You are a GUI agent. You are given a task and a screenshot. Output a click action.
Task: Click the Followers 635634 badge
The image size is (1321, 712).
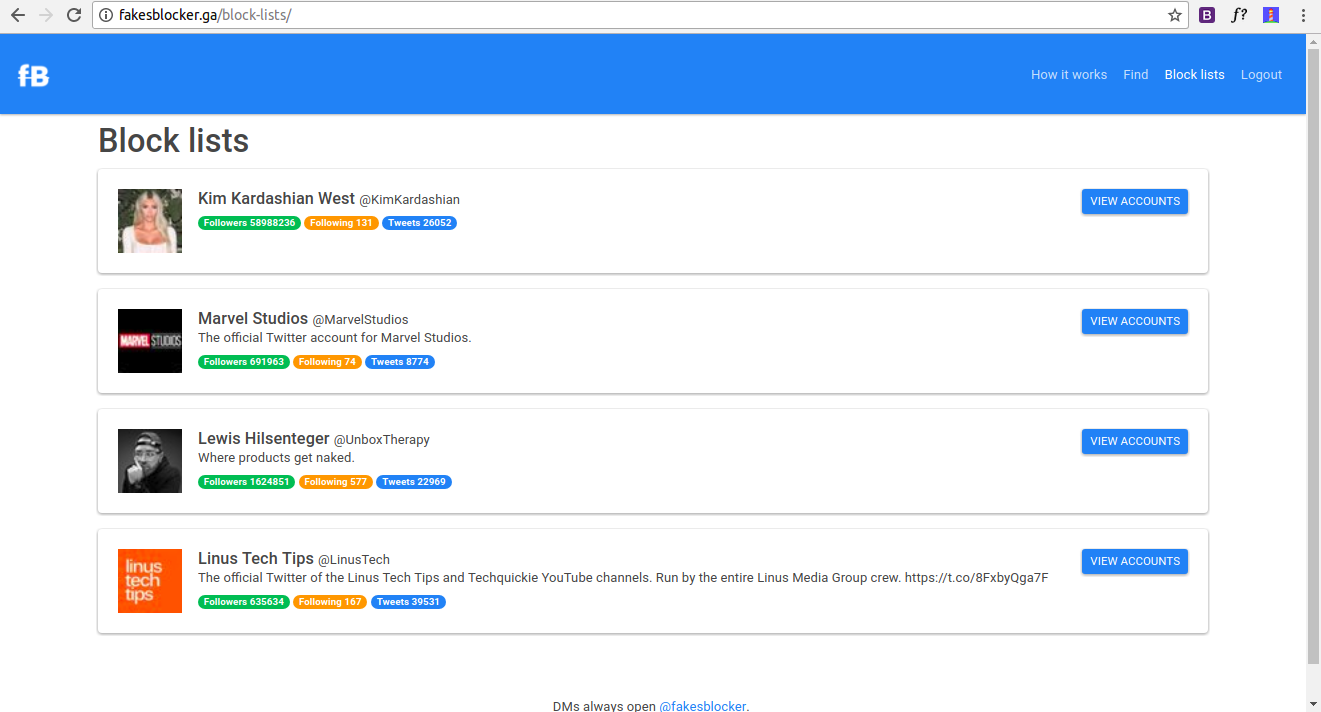pos(244,602)
